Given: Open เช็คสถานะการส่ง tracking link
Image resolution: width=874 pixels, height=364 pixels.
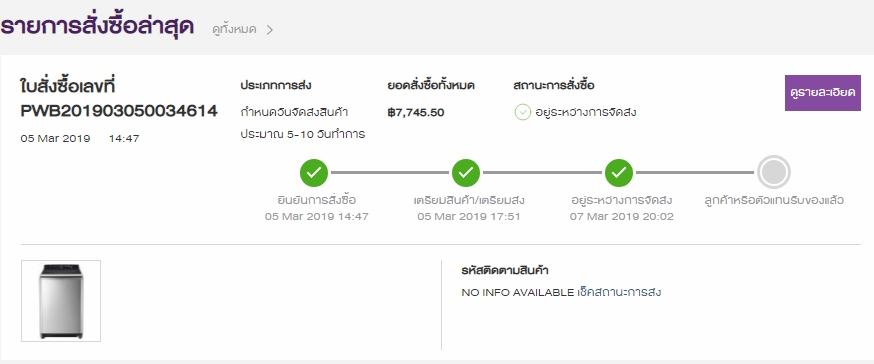Looking at the screenshot, I should [619, 292].
